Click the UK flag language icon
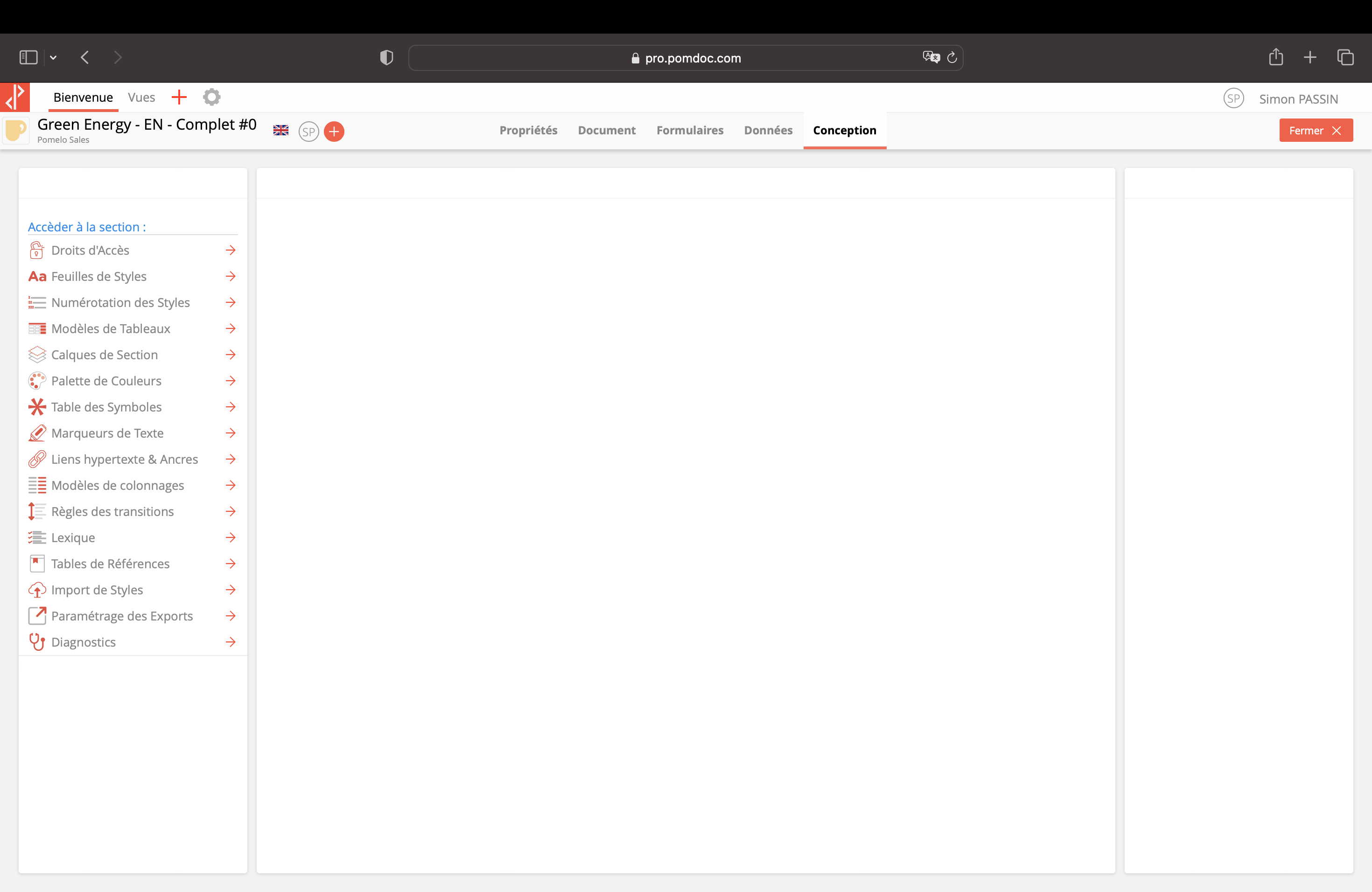1372x892 pixels. coord(281,131)
